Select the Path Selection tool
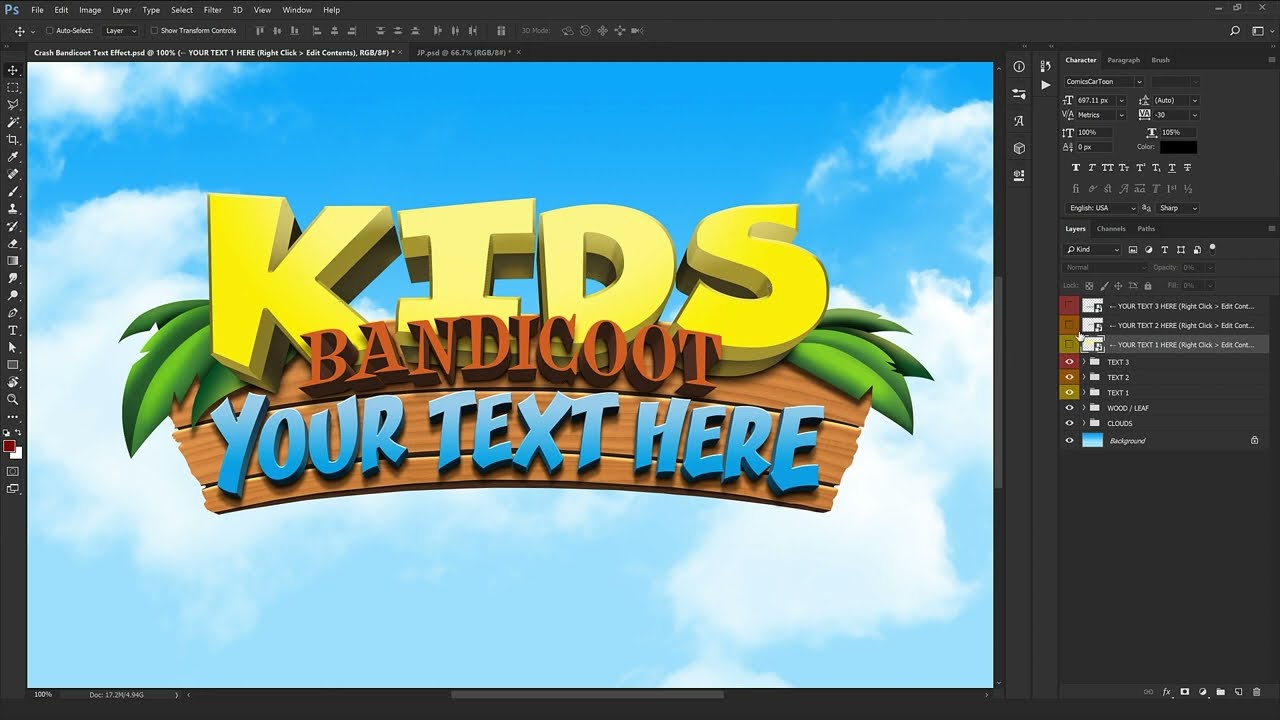The image size is (1280, 720). point(13,347)
